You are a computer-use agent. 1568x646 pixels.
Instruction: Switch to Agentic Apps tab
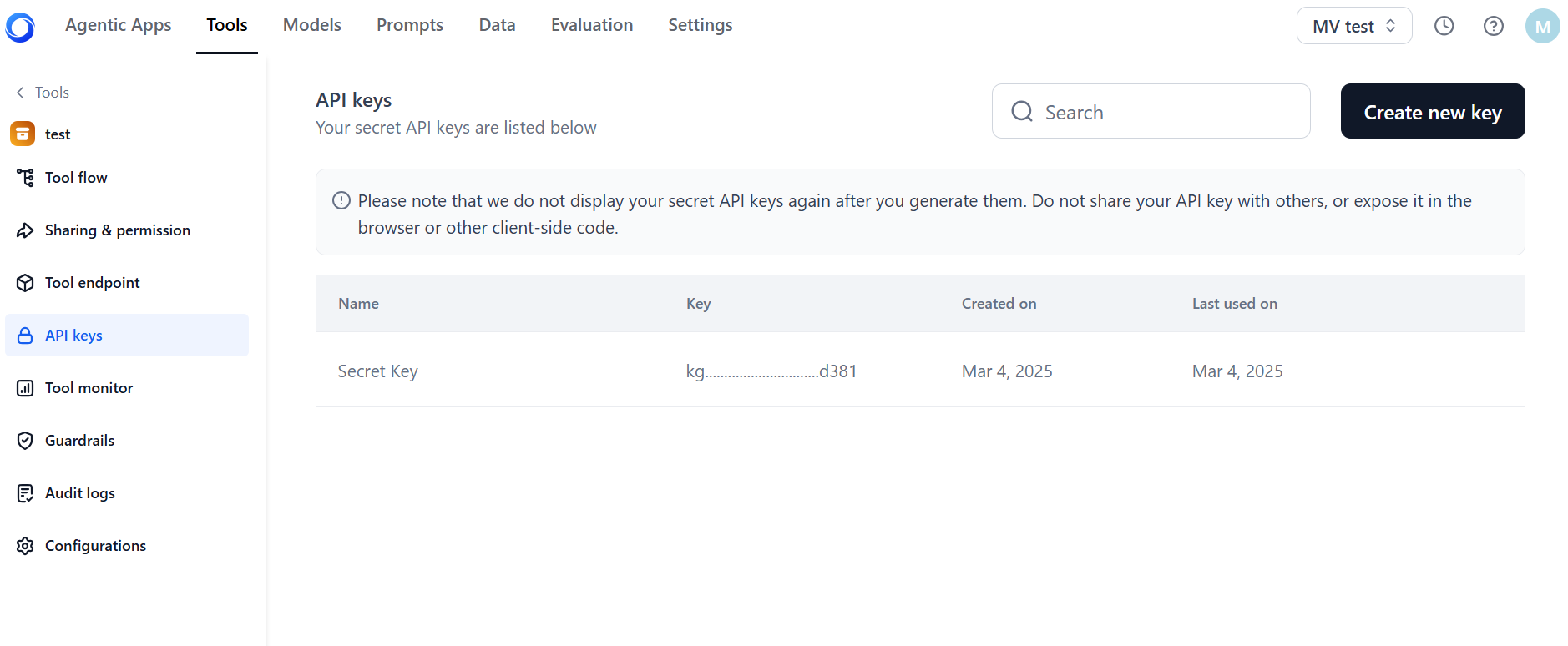118,25
